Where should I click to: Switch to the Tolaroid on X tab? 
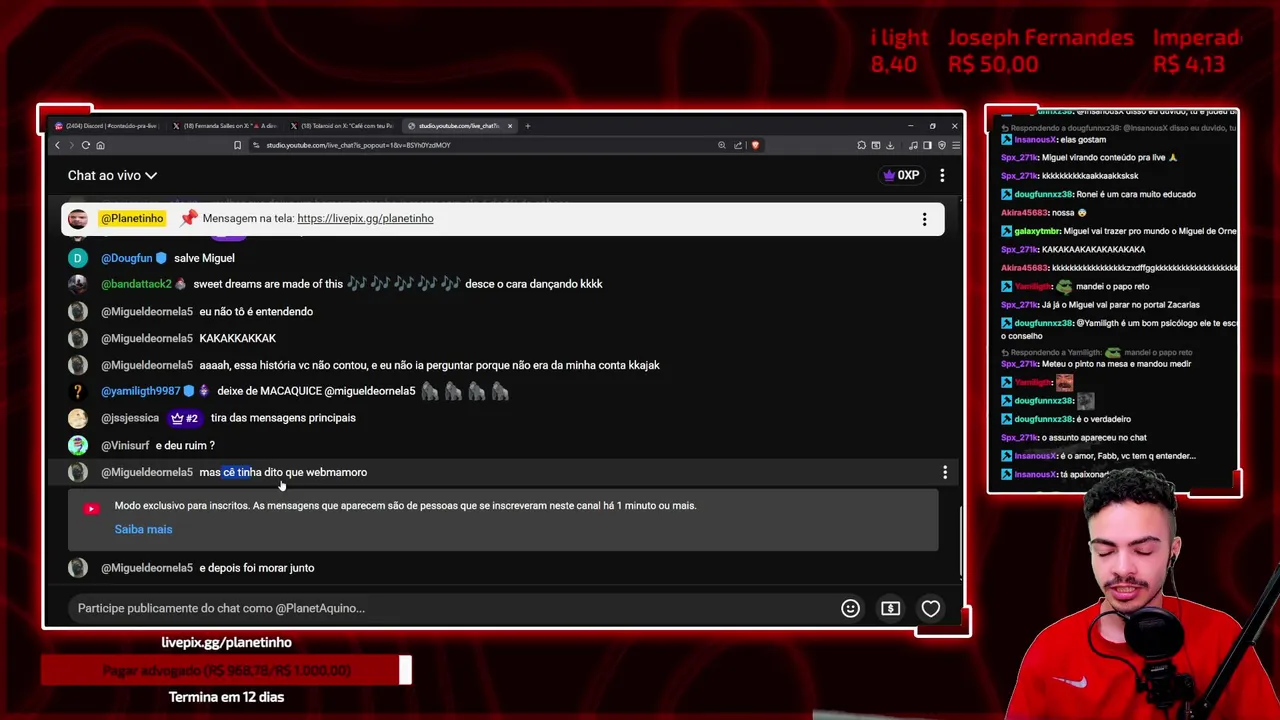(x=343, y=126)
